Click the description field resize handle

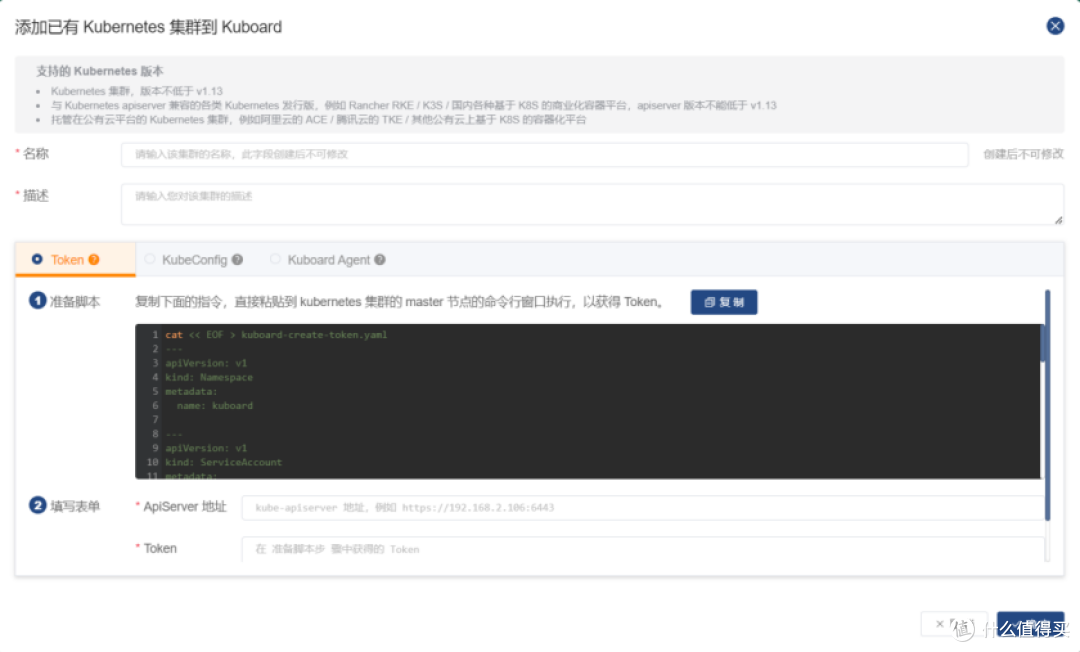click(1059, 220)
